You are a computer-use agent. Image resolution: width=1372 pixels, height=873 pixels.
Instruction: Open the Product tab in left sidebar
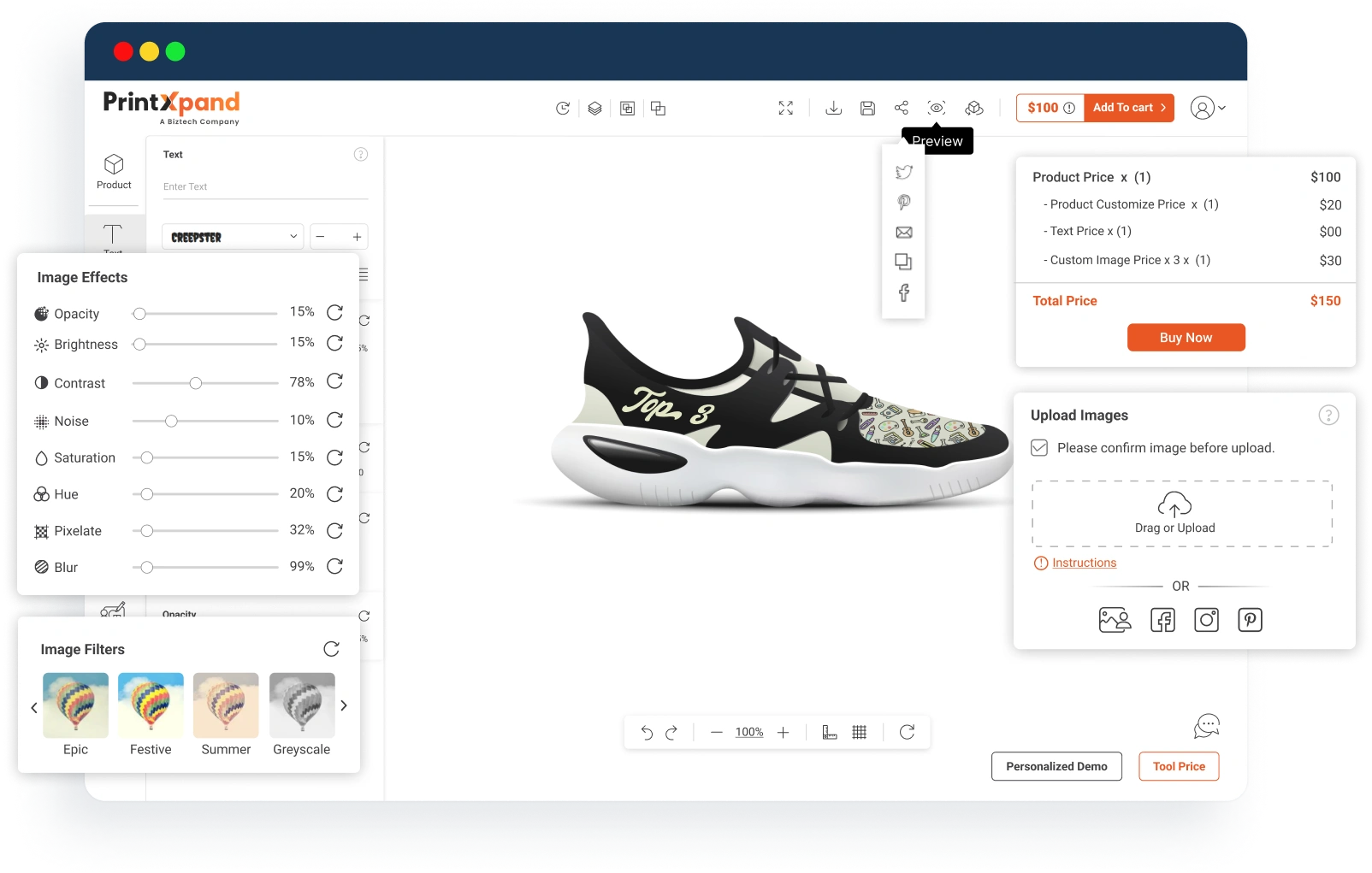coord(114,171)
